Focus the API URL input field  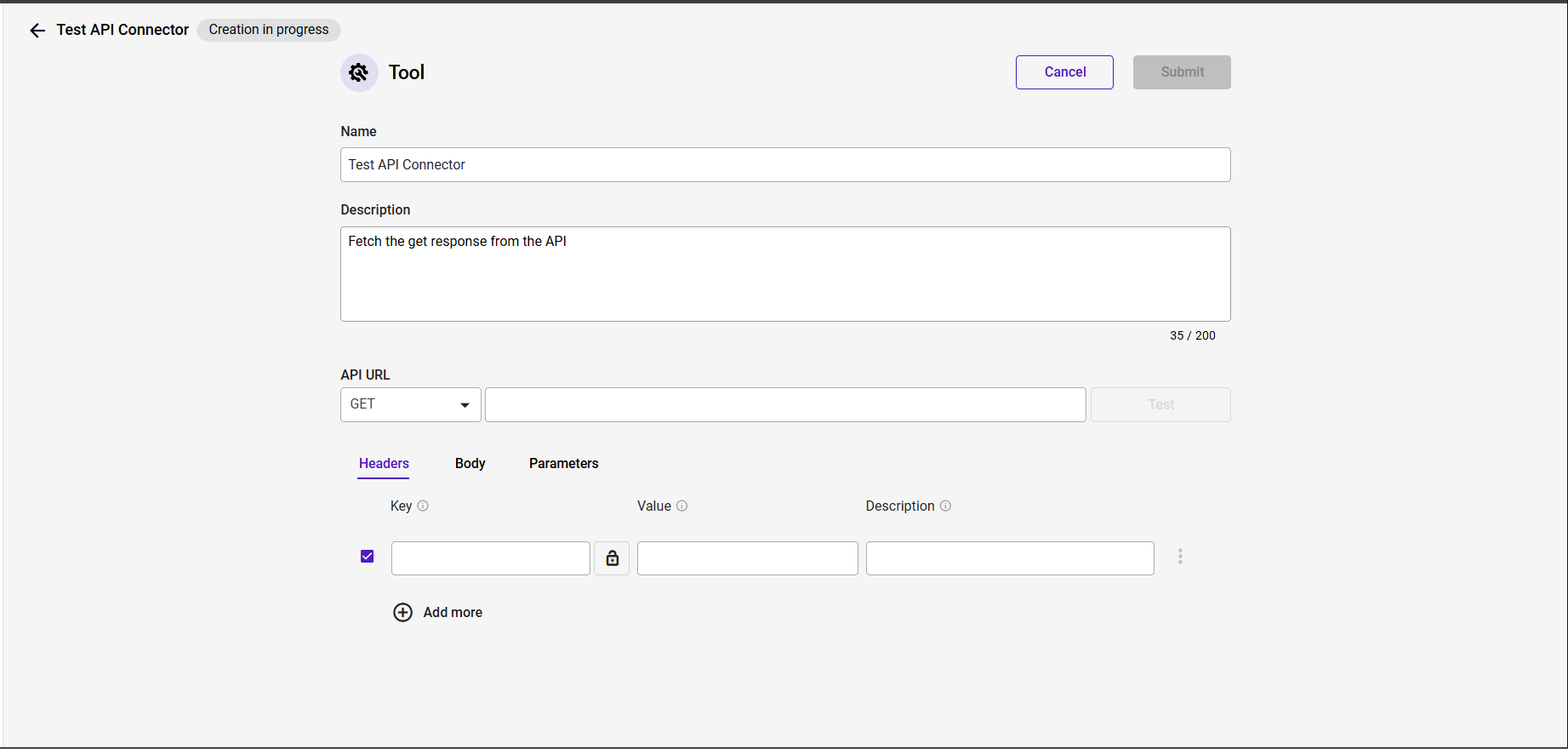(784, 405)
